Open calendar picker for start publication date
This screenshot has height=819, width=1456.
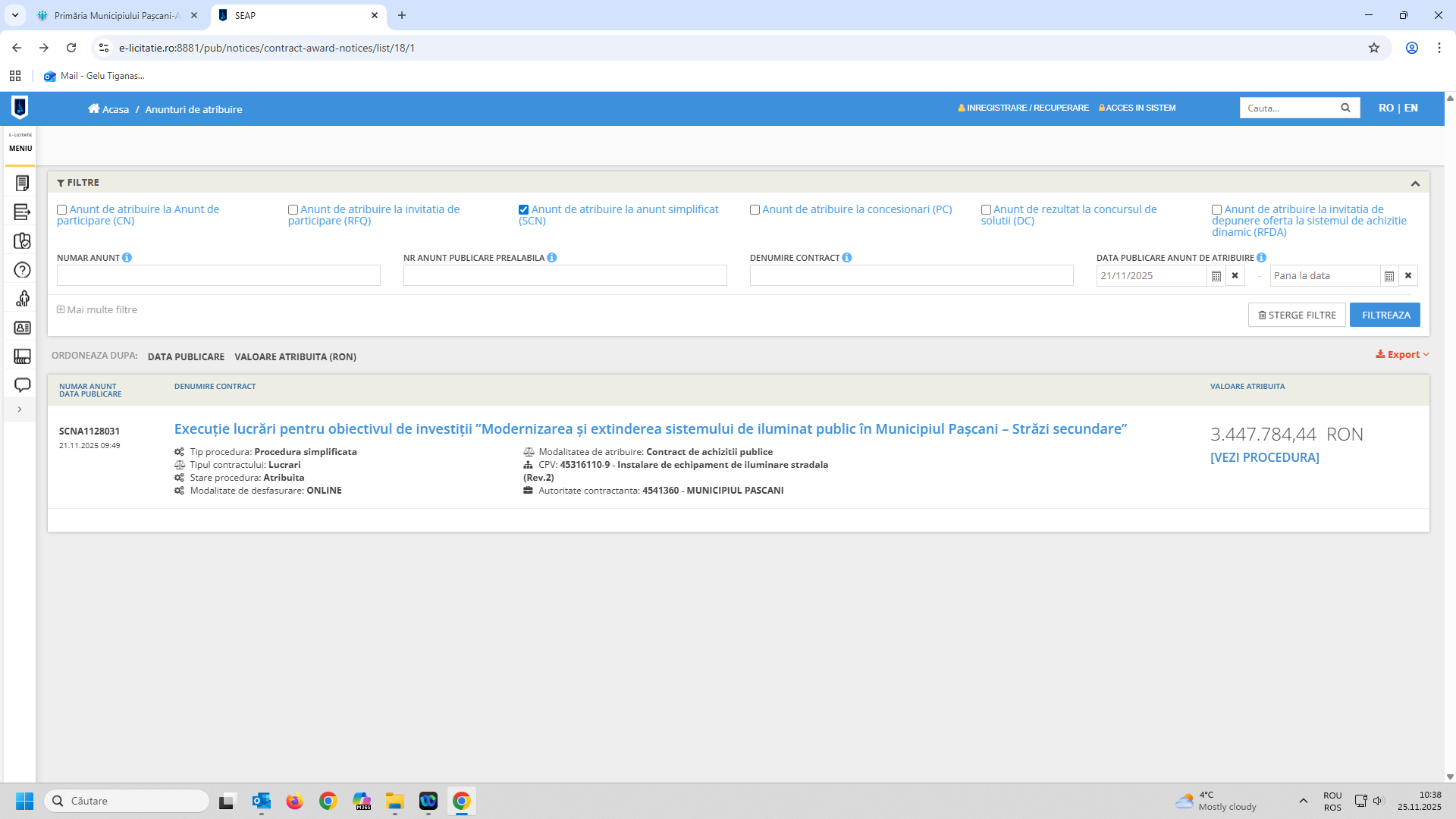point(1216,276)
